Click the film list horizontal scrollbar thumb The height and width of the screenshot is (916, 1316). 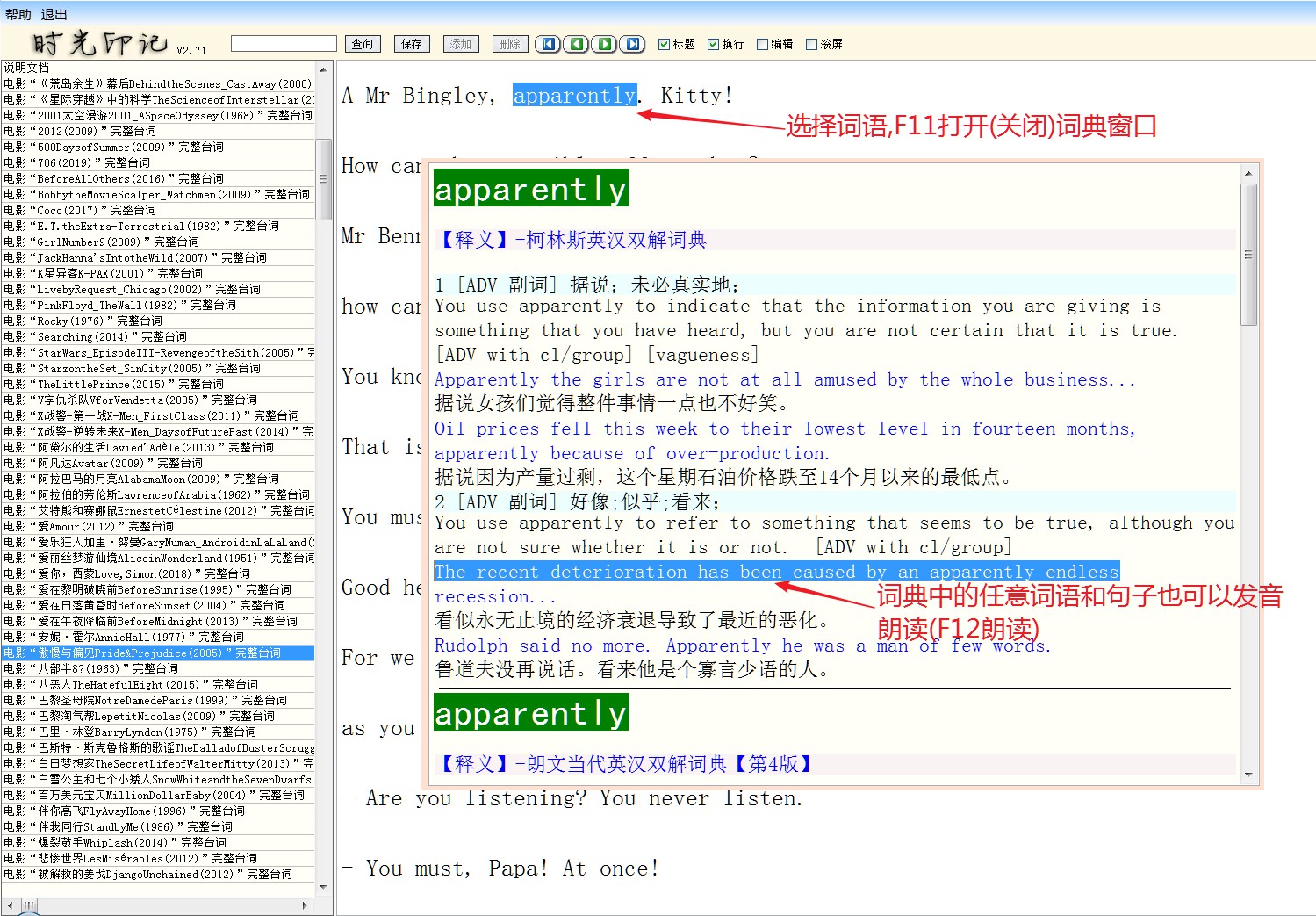tap(29, 905)
